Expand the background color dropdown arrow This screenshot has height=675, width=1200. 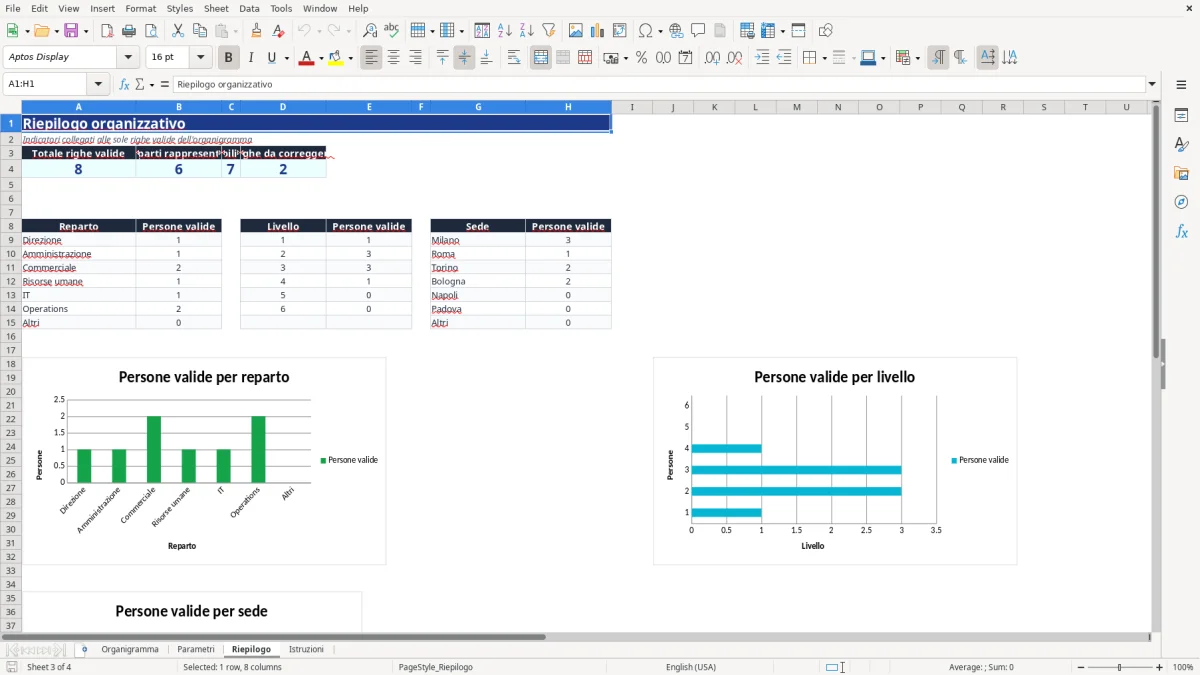tap(351, 58)
